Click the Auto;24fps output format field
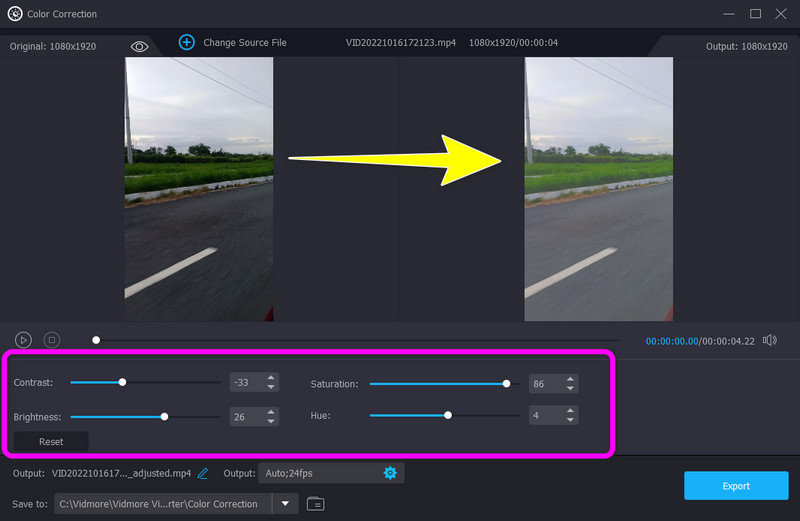 tap(318, 473)
